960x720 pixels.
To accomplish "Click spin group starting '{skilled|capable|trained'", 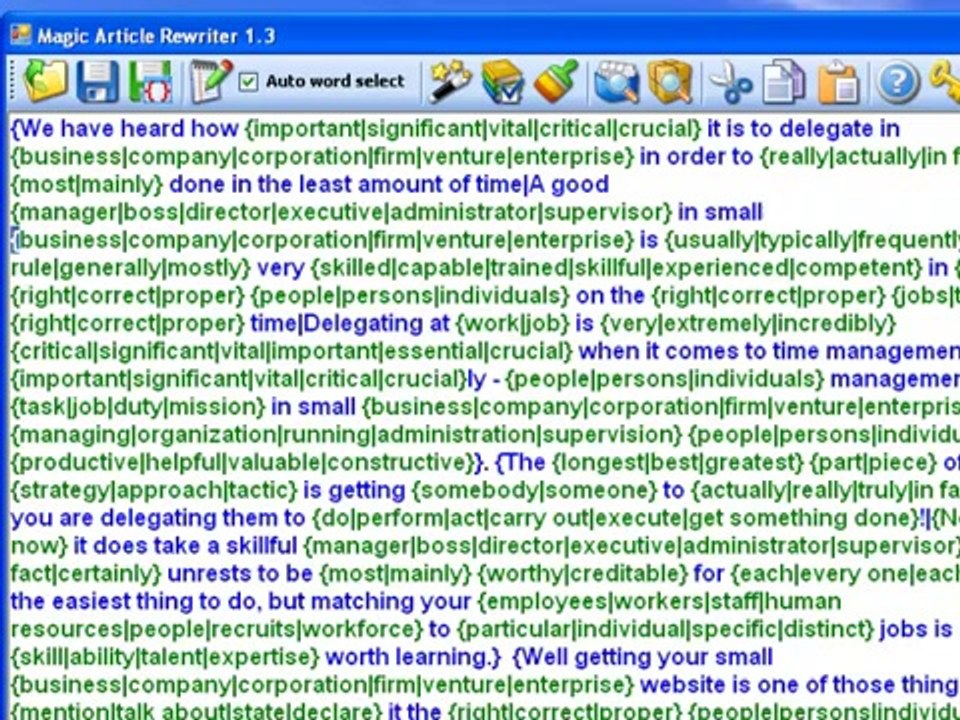I will pyautogui.click(x=617, y=268).
